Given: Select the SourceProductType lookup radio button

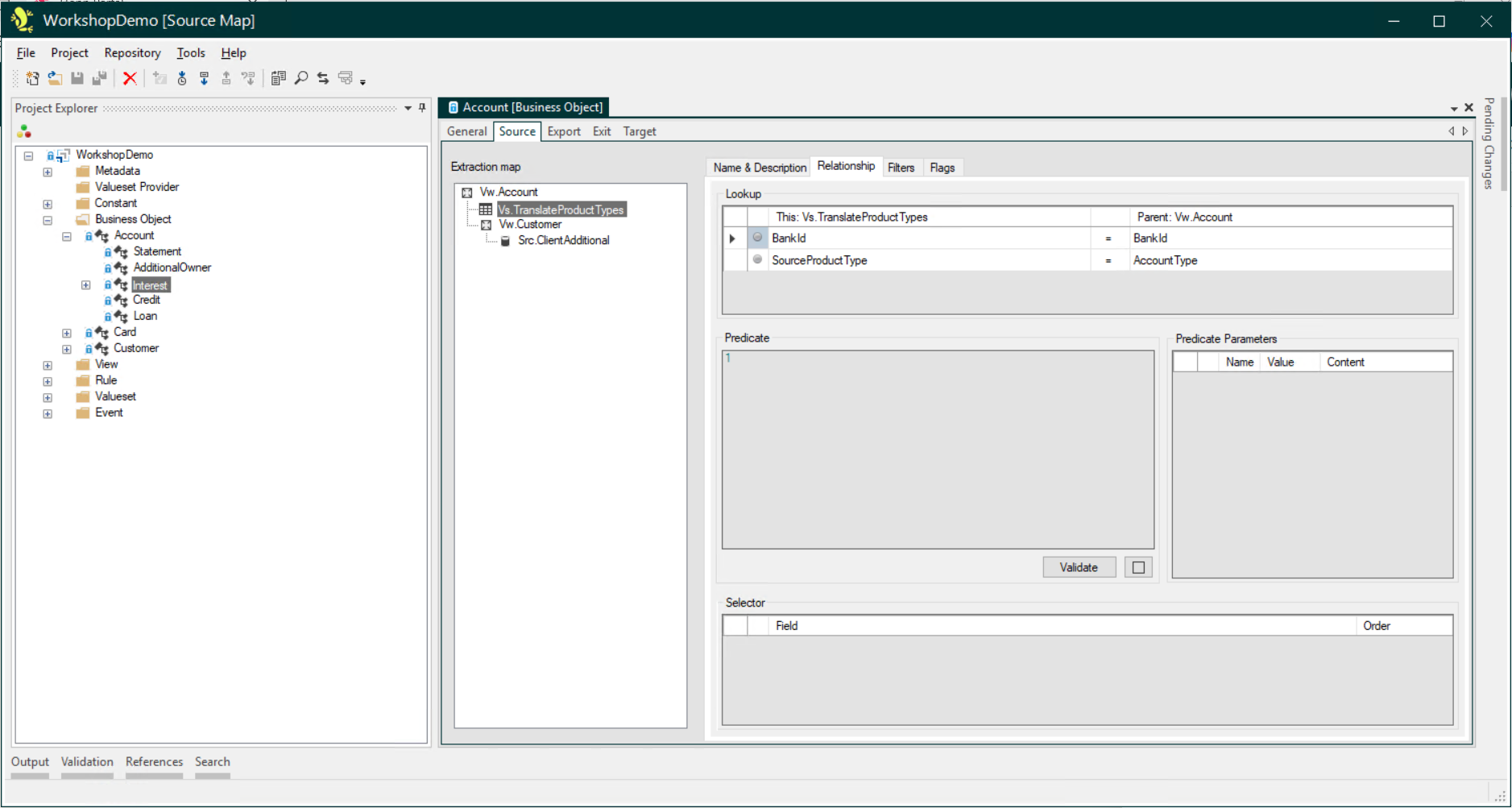Looking at the screenshot, I should pyautogui.click(x=756, y=259).
